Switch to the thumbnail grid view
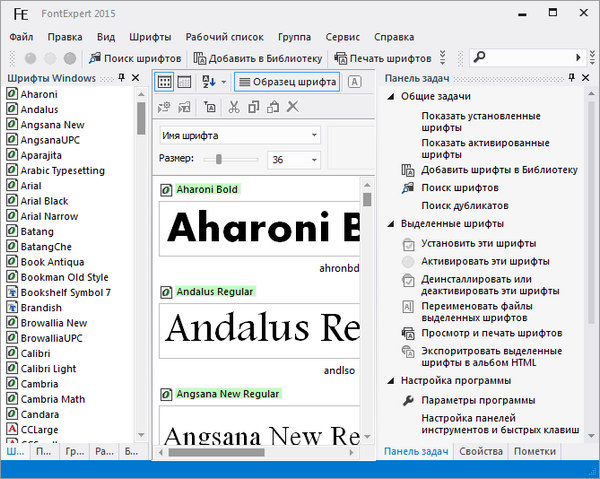The image size is (600, 479). coord(166,82)
